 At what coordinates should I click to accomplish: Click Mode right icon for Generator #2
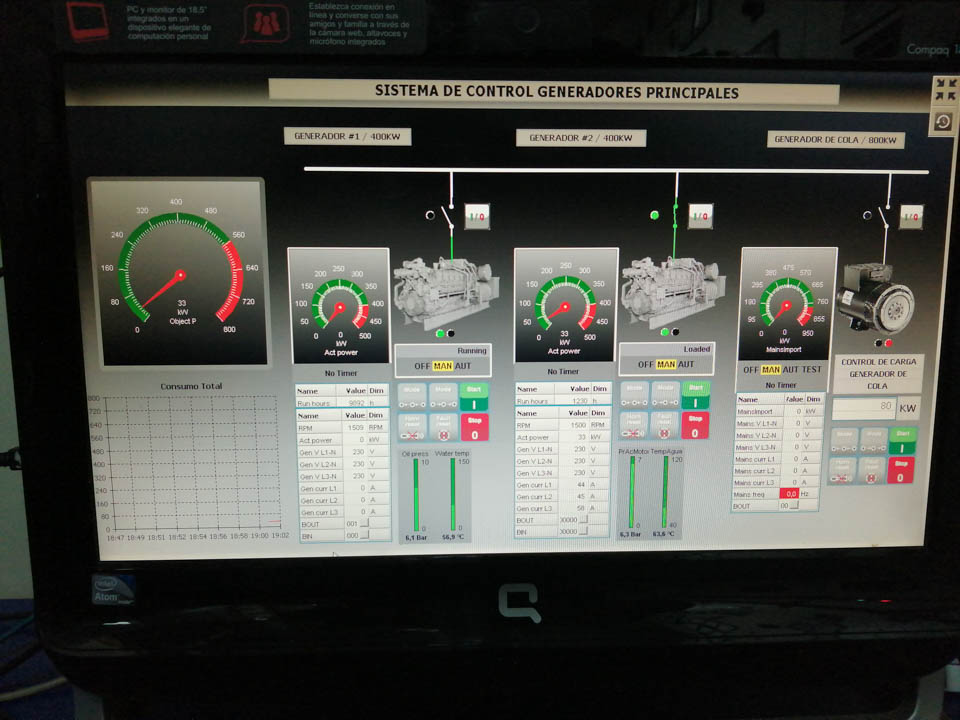coord(665,394)
